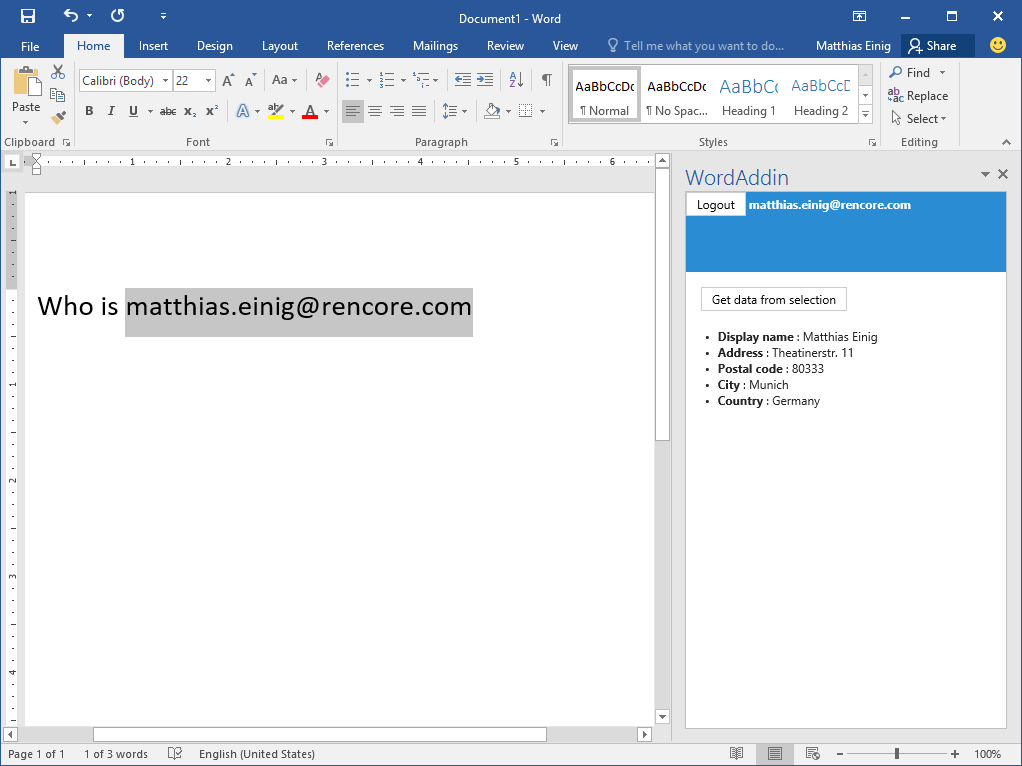Apply subscript formatting
1022x766 pixels.
190,111
